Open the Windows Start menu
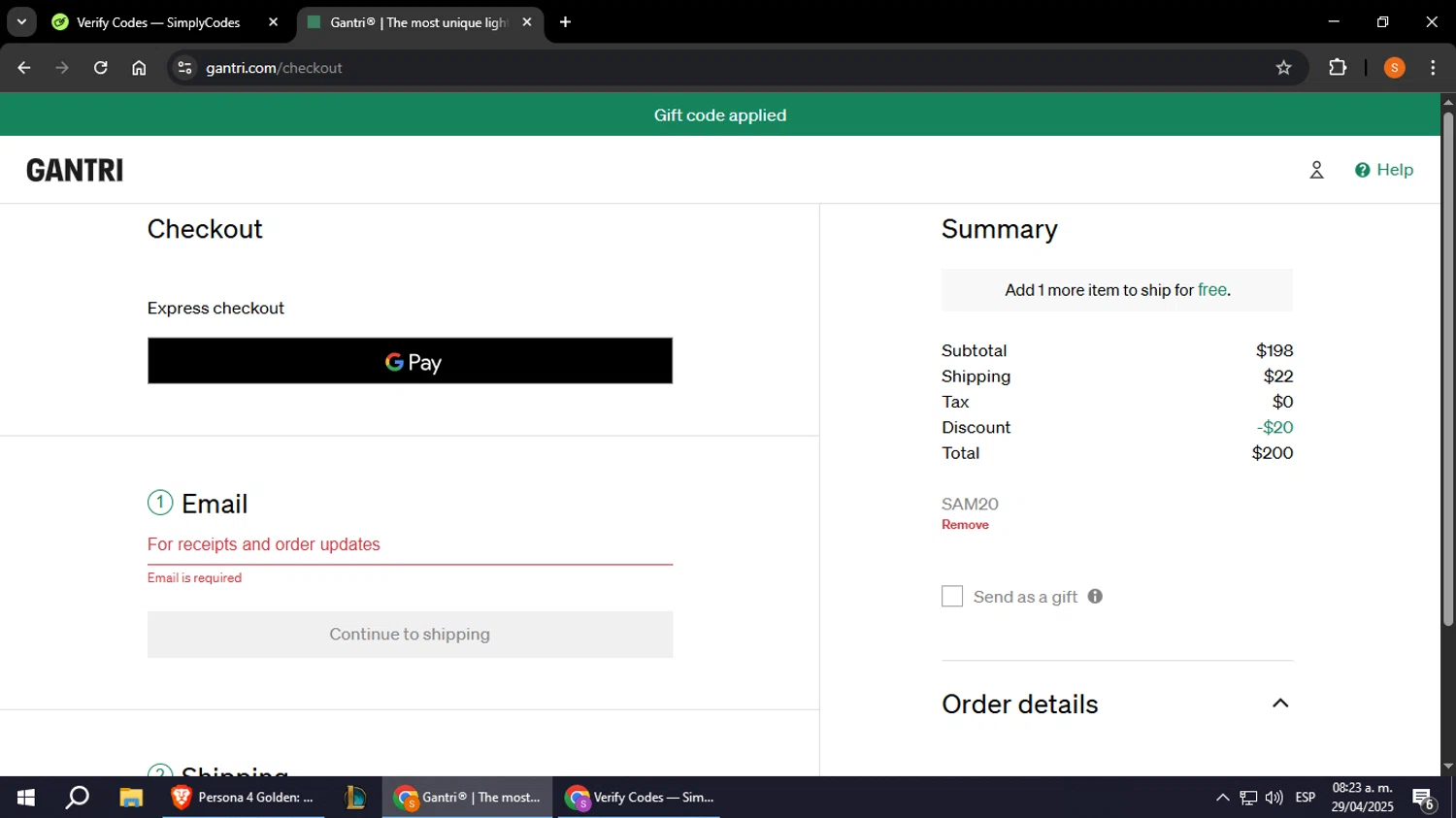1456x818 pixels. pyautogui.click(x=26, y=798)
